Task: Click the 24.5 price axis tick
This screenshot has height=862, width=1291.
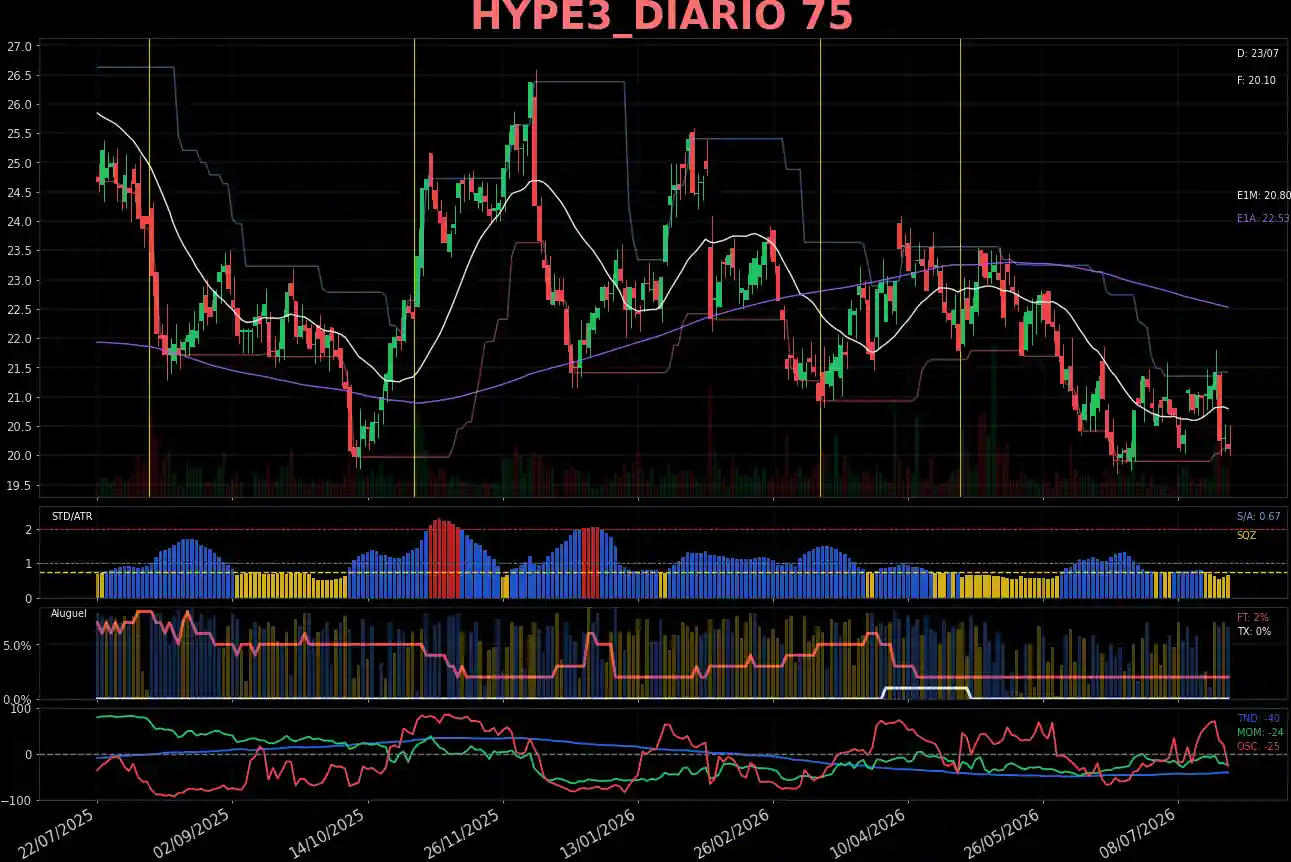Action: point(20,193)
